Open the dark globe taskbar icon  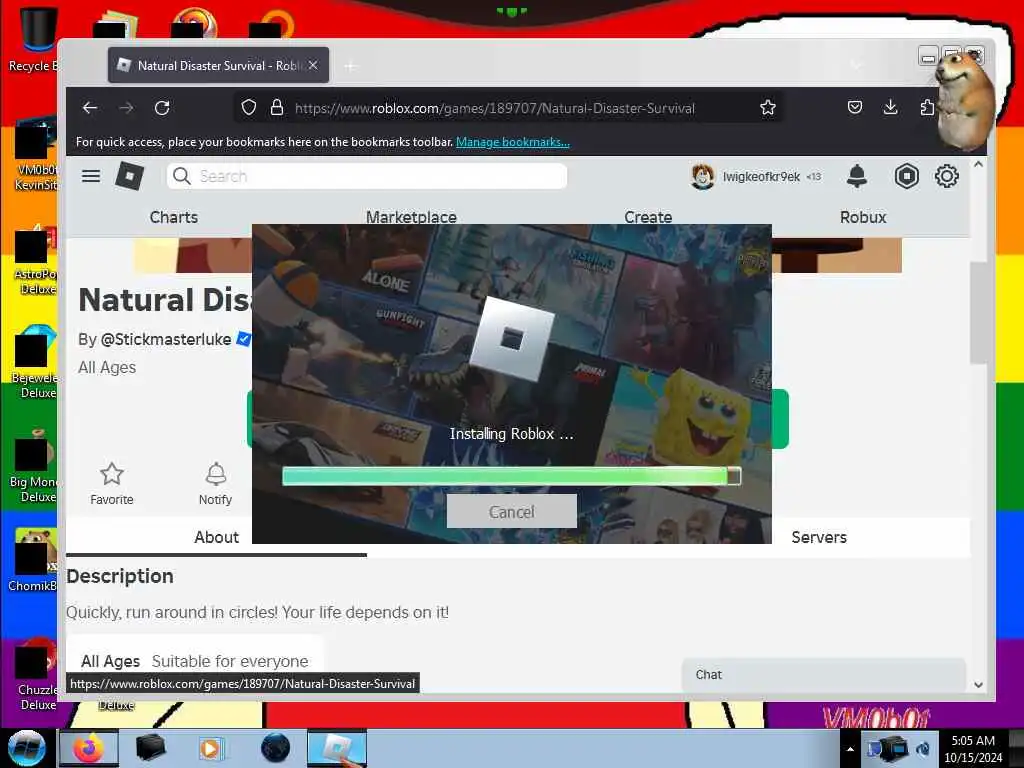(275, 748)
